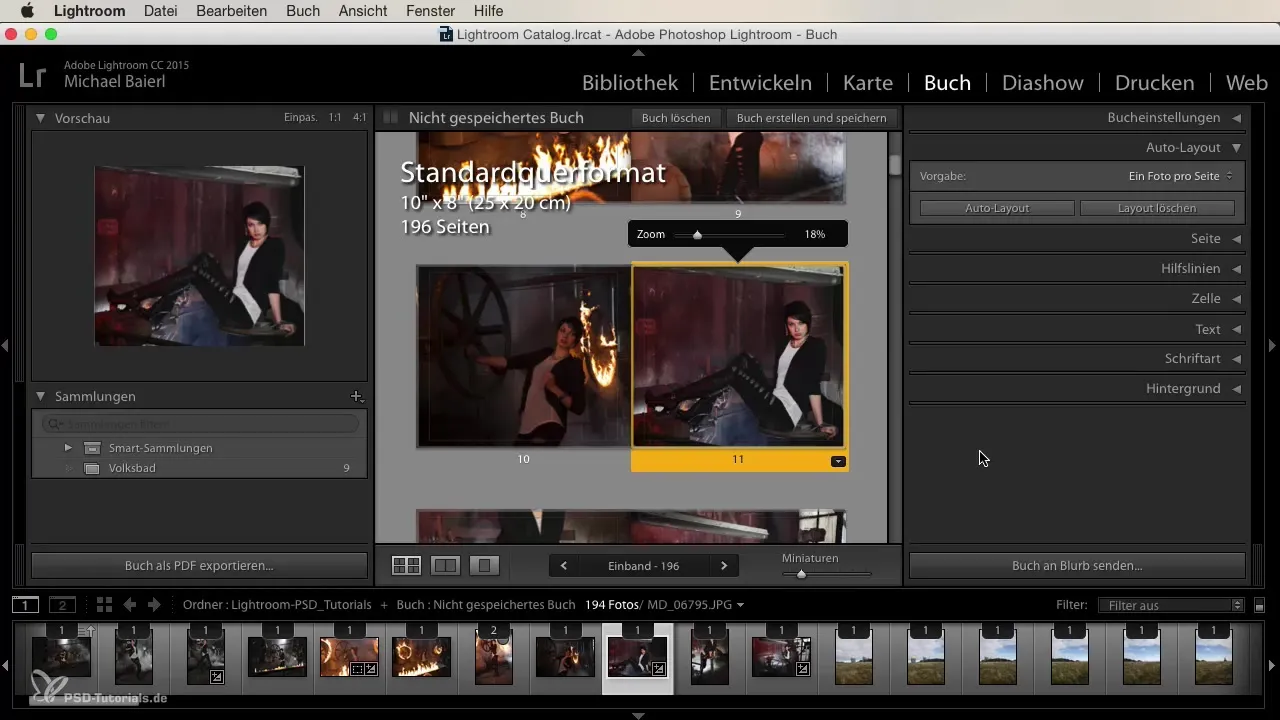Adjust the Miniaturen size slider
The image size is (1280, 720).
point(801,574)
